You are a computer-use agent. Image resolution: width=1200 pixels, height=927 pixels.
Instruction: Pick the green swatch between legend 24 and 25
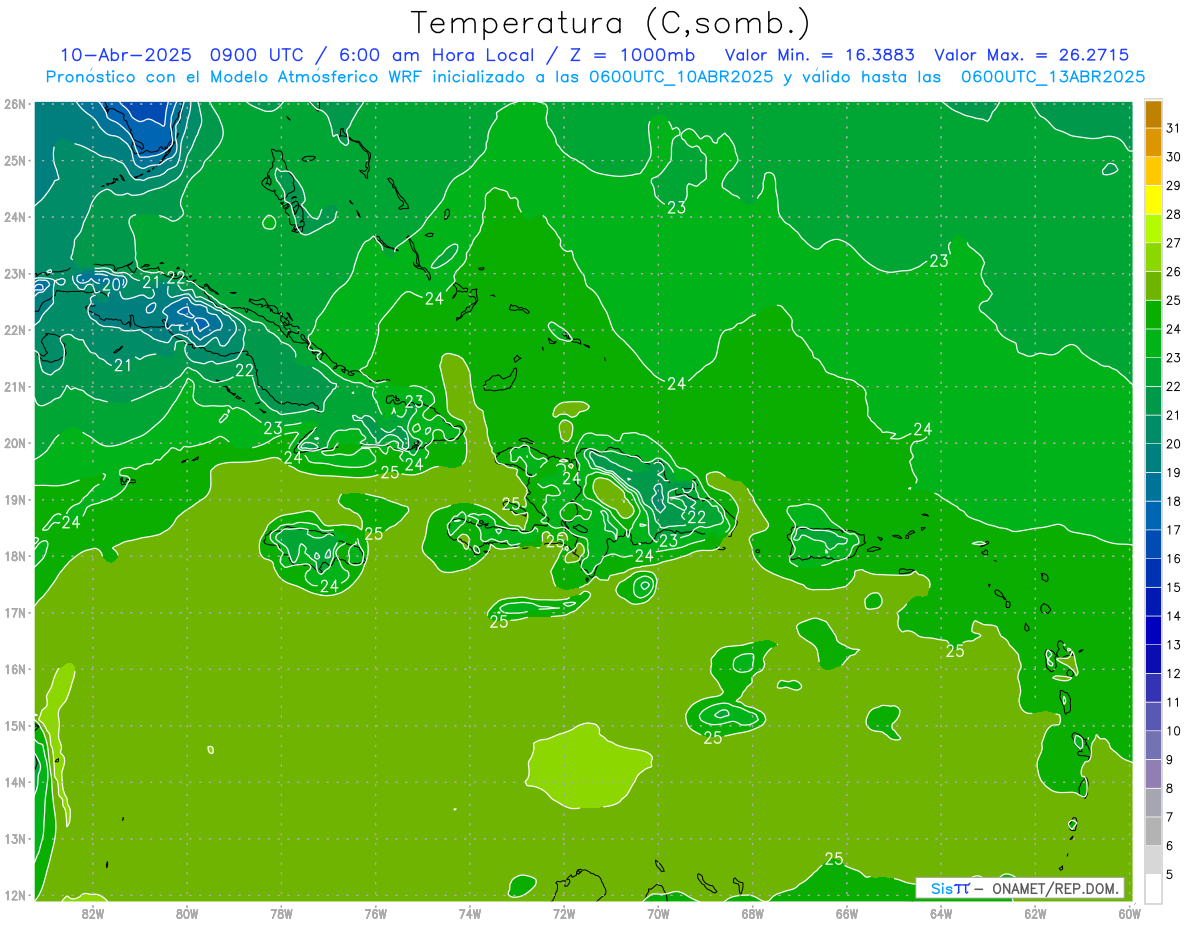point(1153,315)
